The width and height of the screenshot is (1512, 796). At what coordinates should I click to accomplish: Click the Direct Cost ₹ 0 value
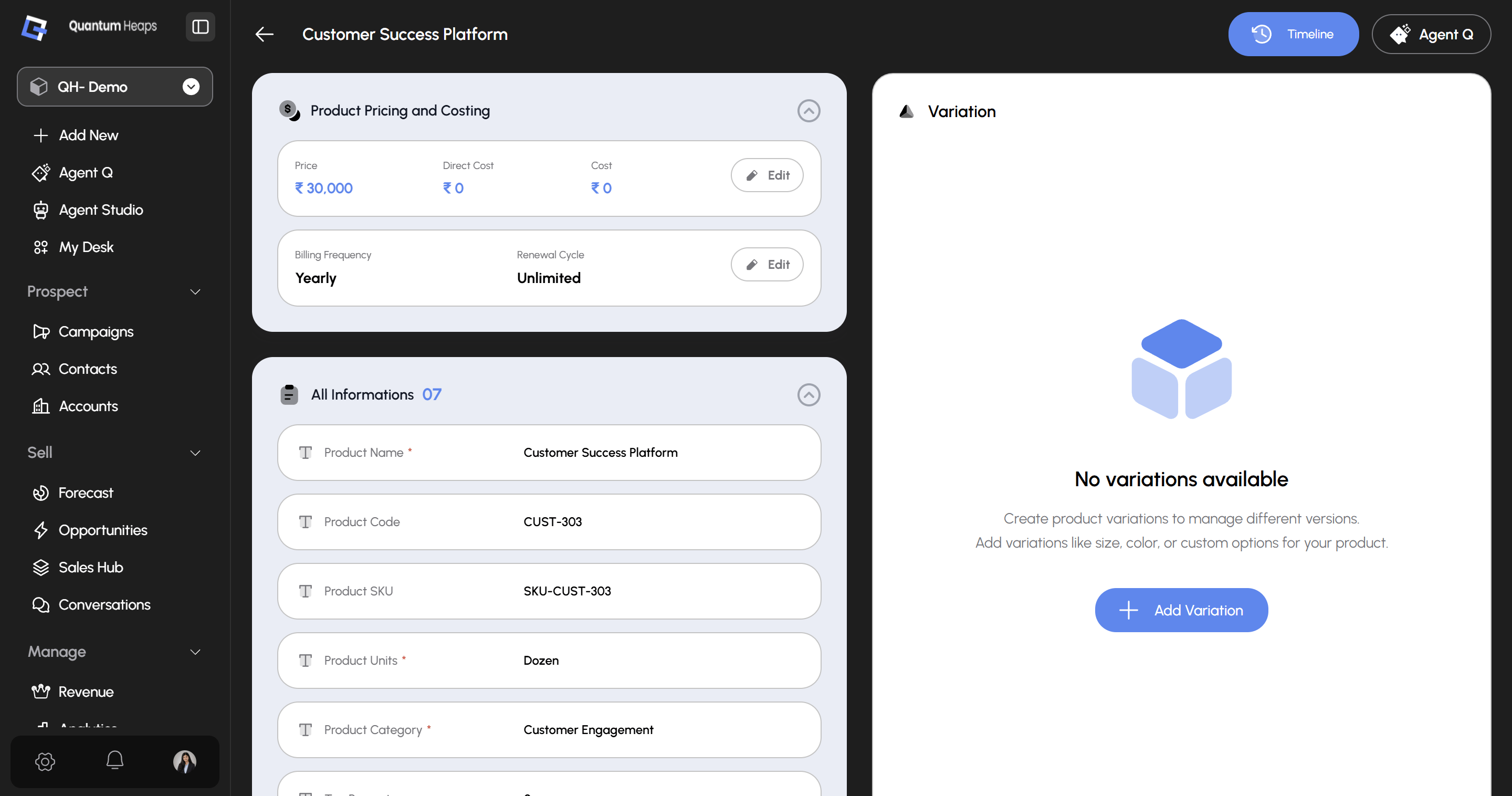tap(453, 188)
